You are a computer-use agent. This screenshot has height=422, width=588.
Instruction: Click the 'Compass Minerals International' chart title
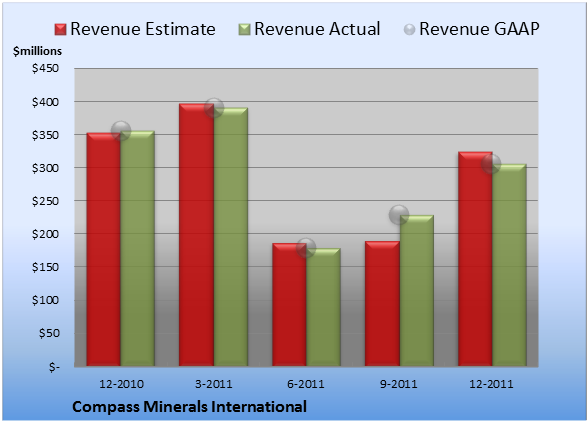point(189,407)
